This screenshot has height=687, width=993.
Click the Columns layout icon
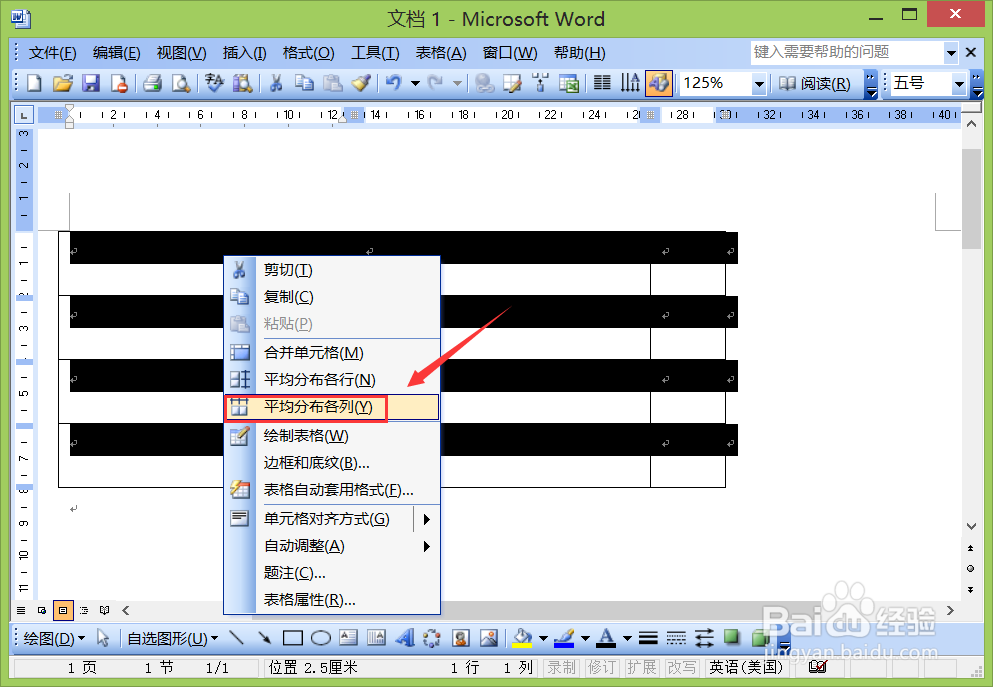pyautogui.click(x=602, y=84)
